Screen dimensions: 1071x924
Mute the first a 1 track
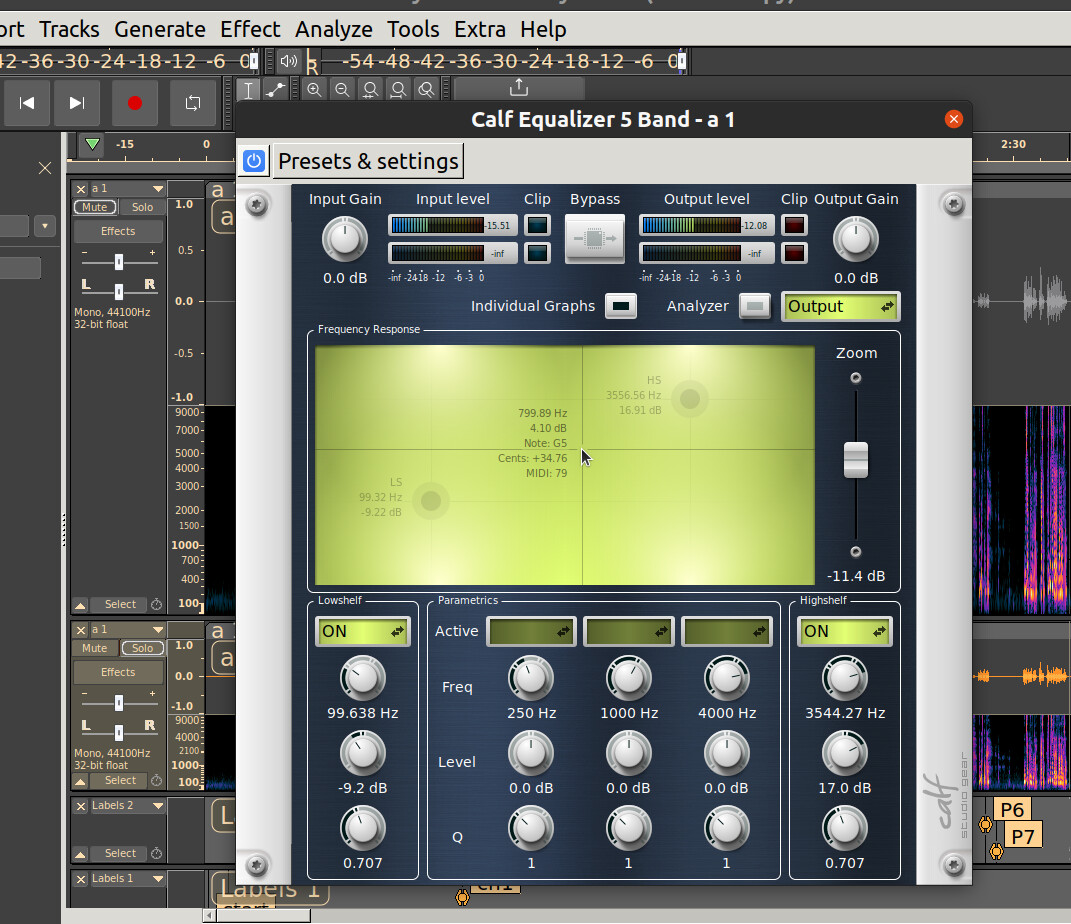[x=95, y=207]
